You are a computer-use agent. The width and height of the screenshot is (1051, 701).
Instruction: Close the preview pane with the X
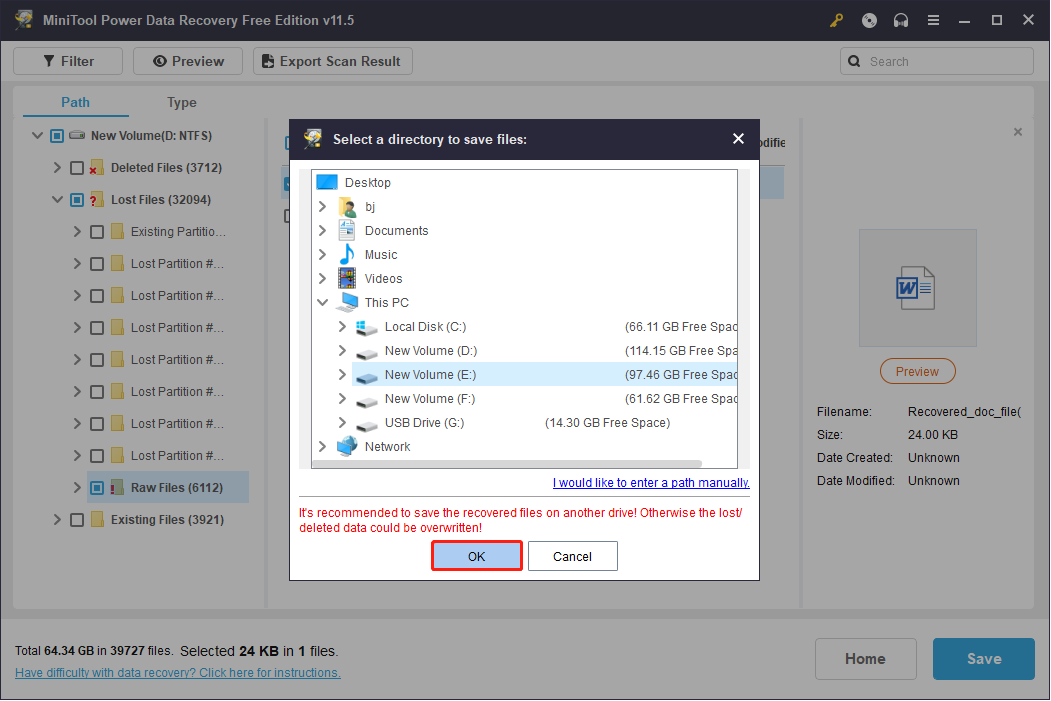(x=1017, y=132)
